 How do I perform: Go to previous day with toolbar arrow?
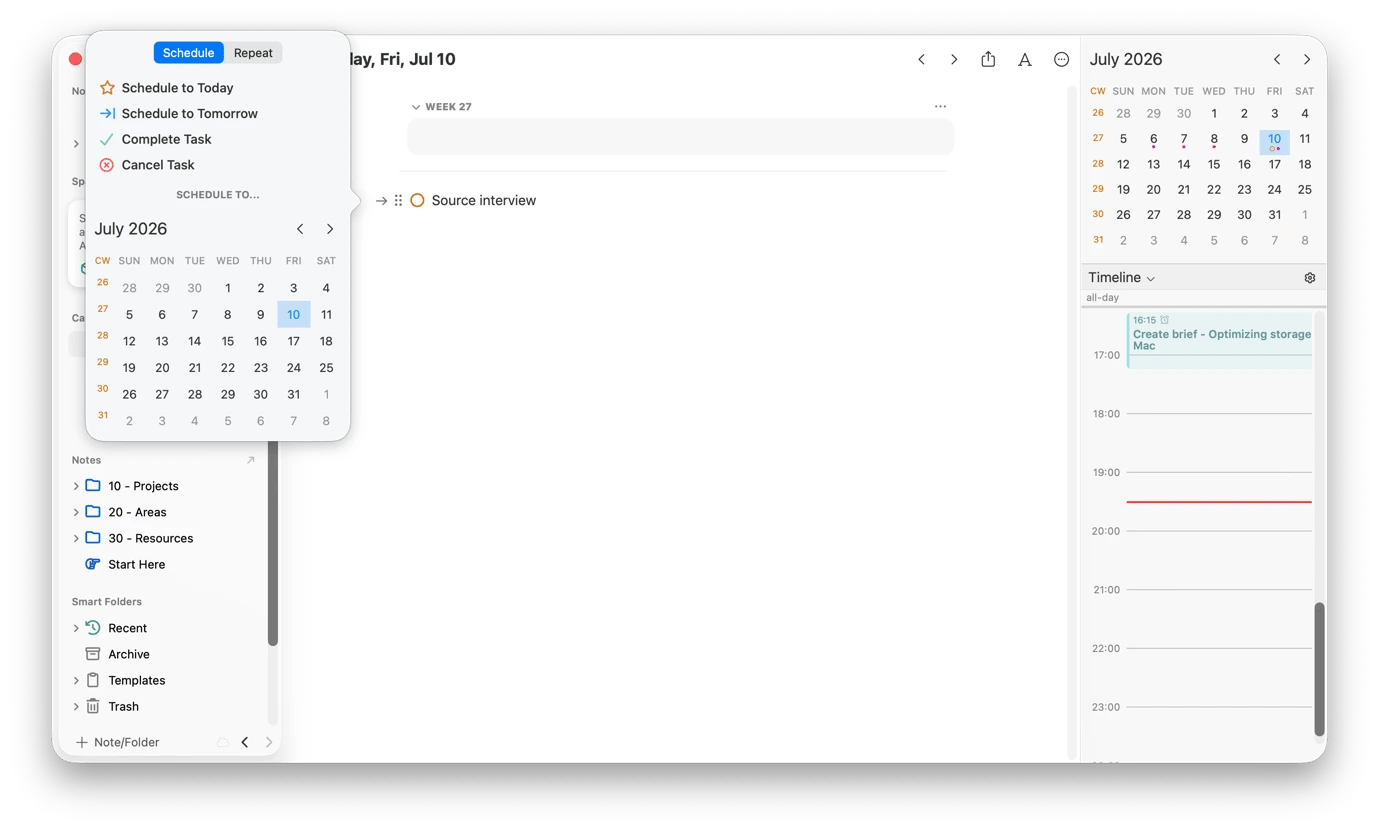921,59
